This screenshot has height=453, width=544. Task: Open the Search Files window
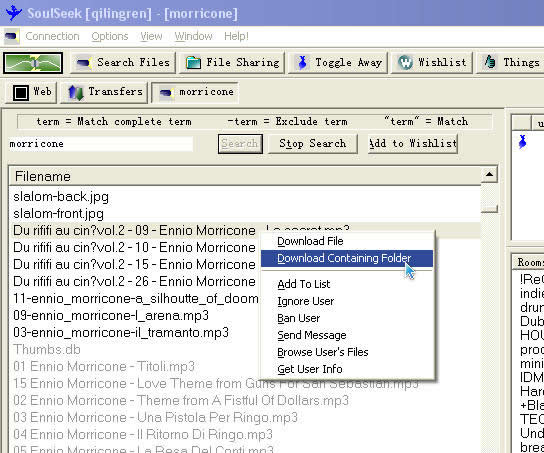click(x=123, y=63)
